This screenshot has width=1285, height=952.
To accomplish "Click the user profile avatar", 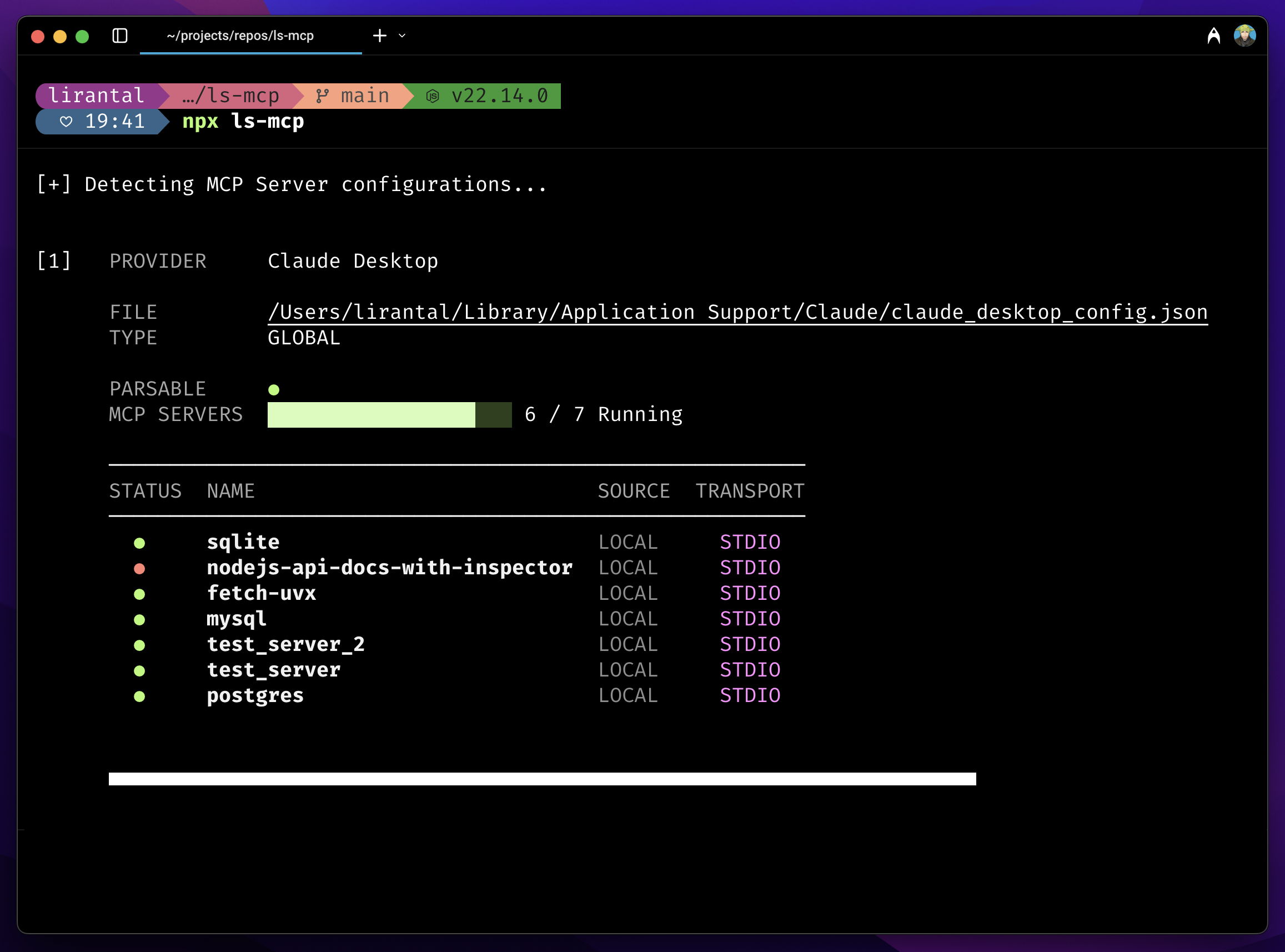I will pyautogui.click(x=1244, y=36).
